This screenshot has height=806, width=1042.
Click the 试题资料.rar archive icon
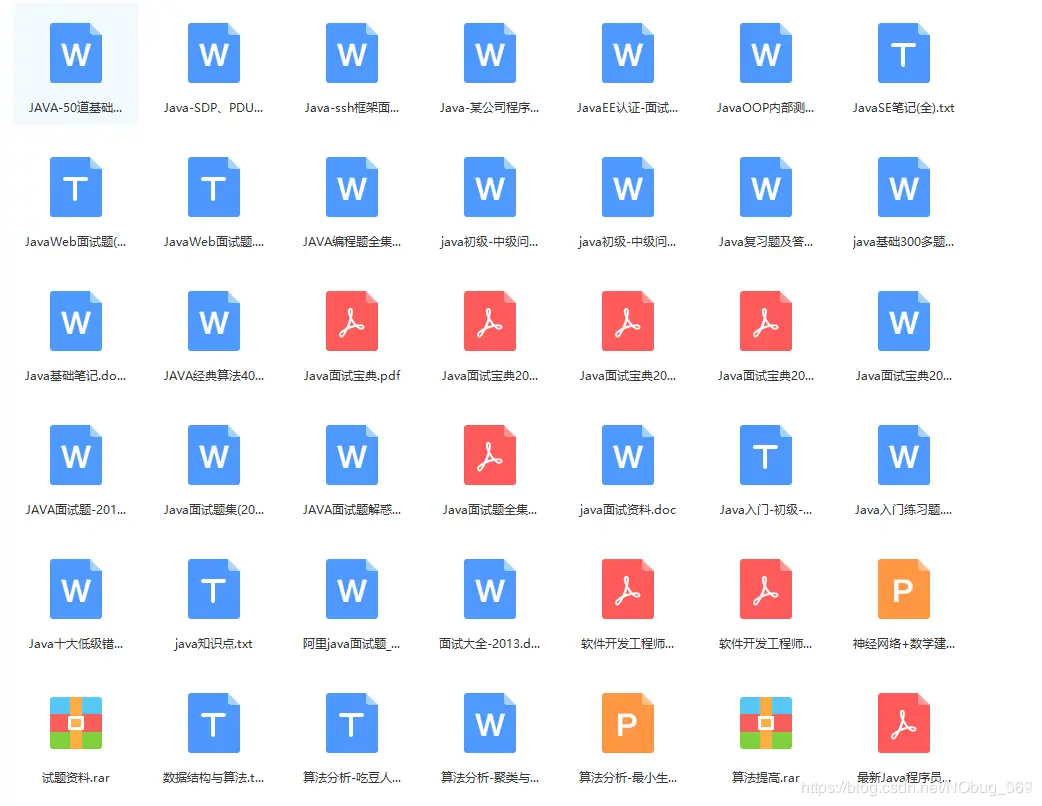coord(76,723)
